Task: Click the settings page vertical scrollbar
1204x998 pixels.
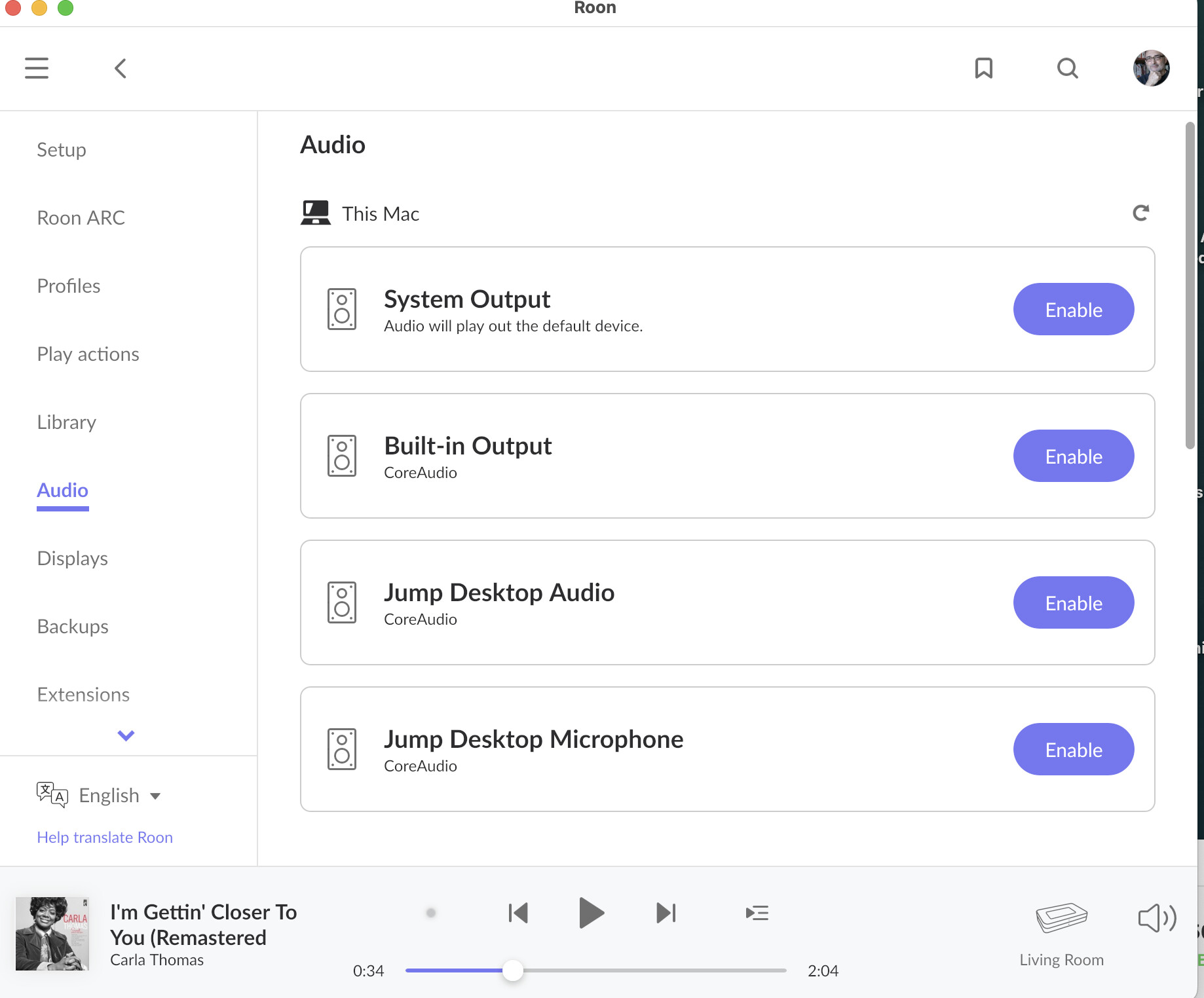Action: pos(1190,286)
